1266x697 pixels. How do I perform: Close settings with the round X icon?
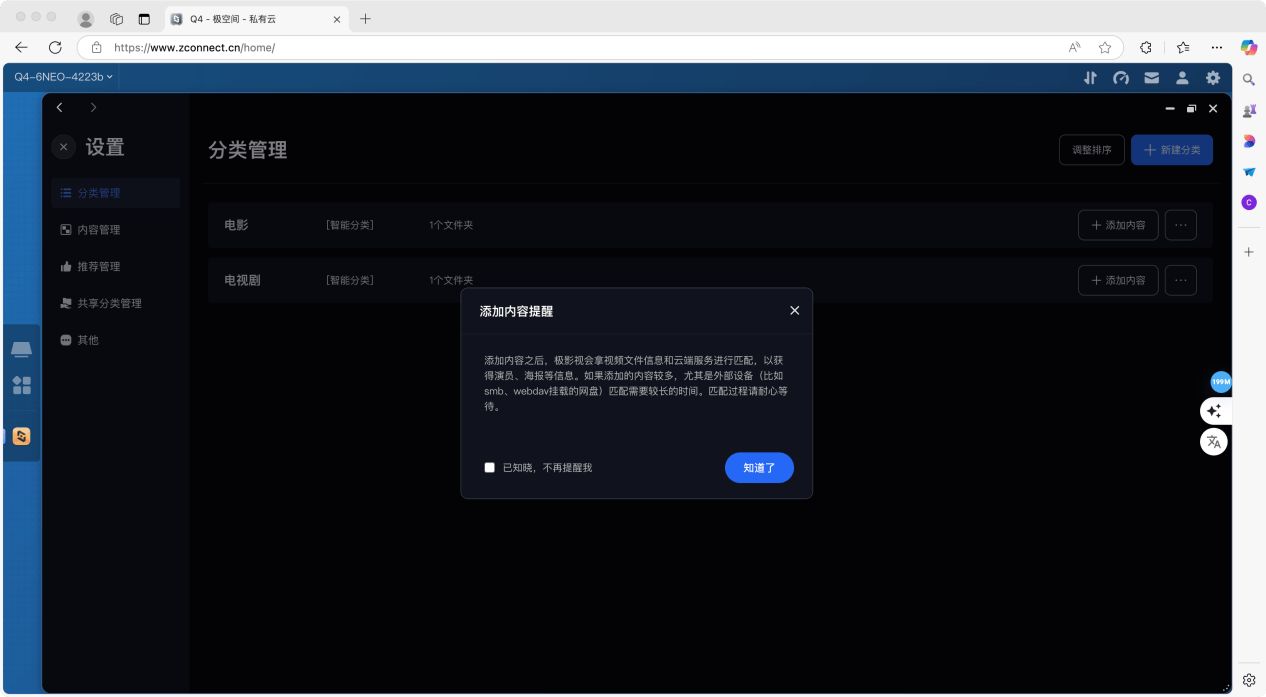[x=63, y=147]
